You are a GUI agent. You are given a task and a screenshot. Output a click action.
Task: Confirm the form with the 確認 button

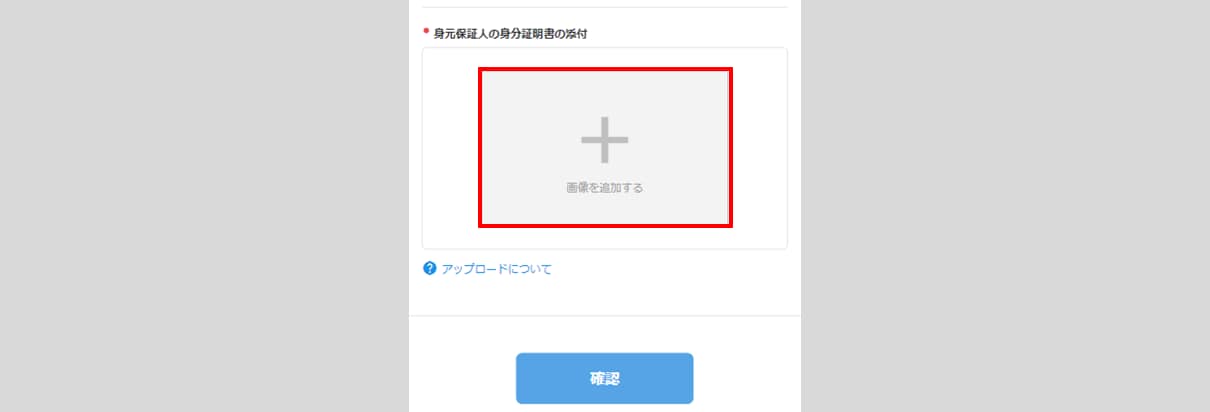coord(604,378)
